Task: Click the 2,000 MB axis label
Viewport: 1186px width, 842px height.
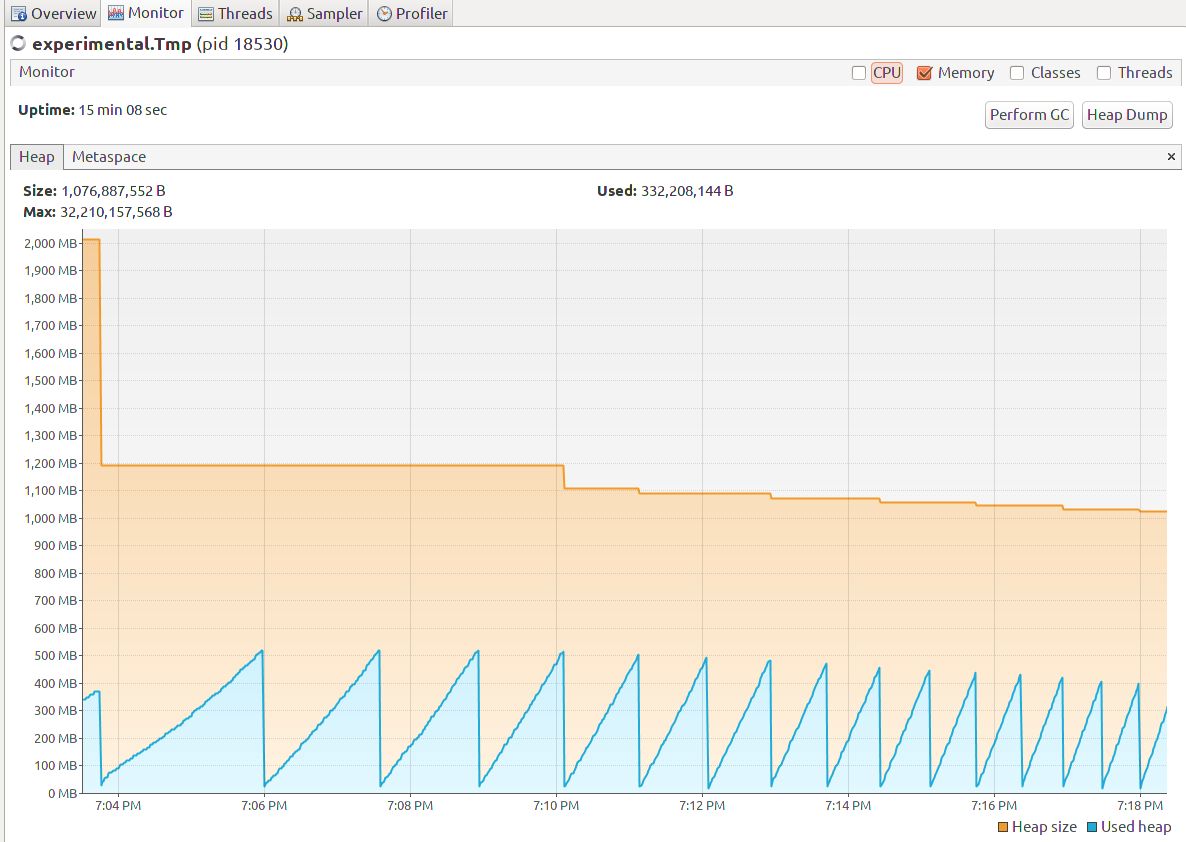Action: 51,244
